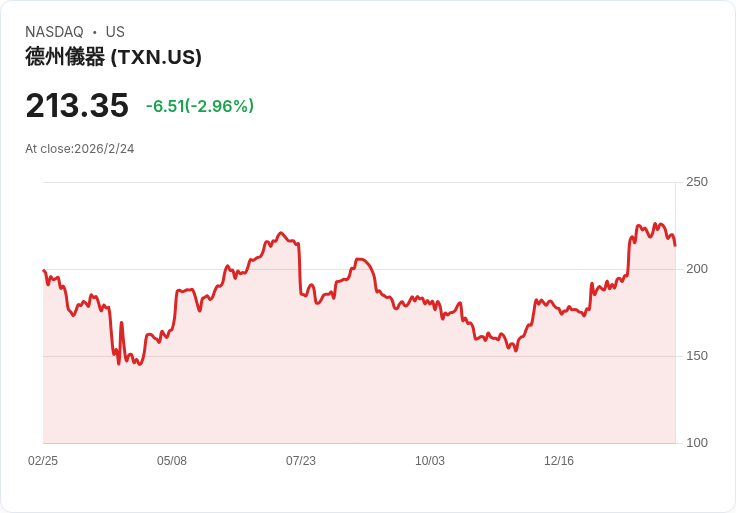
Task: Click the At close:2026/2/24 timestamp
Action: [x=80, y=149]
